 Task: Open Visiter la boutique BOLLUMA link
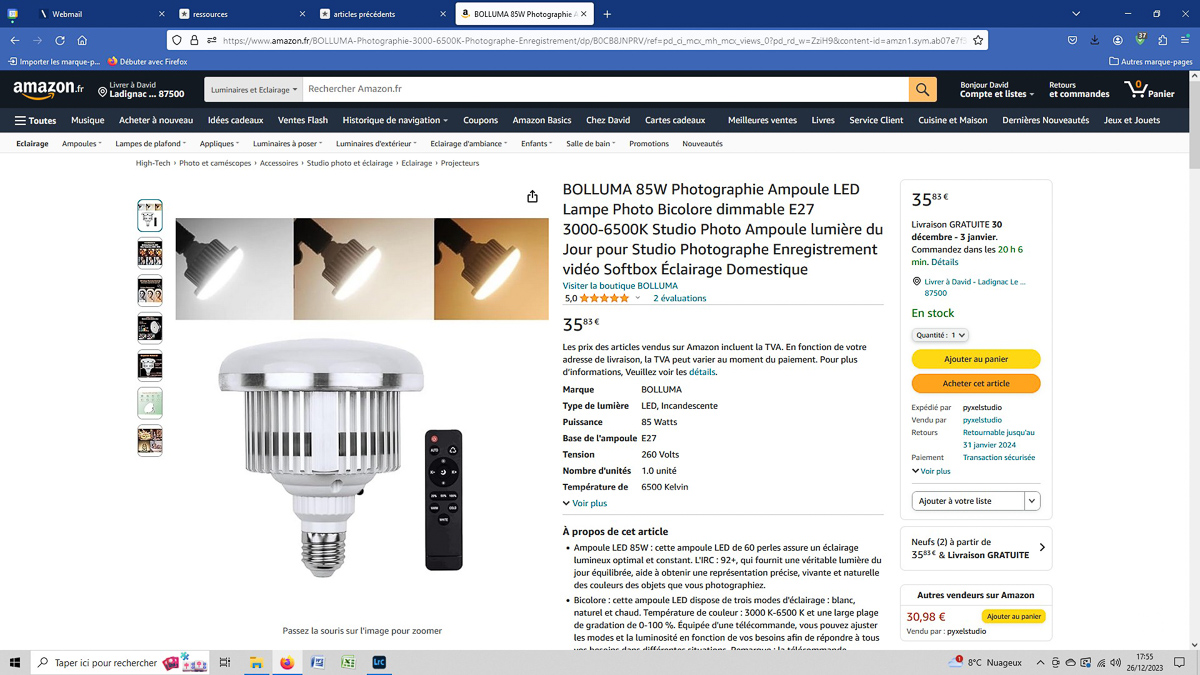click(x=620, y=286)
